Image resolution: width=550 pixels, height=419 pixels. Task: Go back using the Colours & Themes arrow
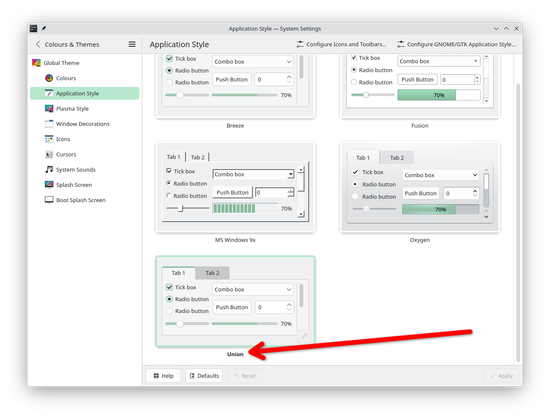pyautogui.click(x=38, y=44)
